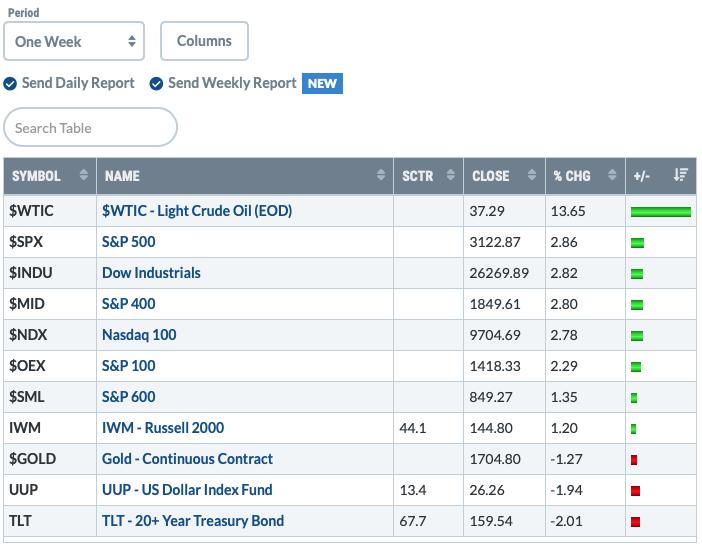Click the red change bar for TLT

click(x=635, y=522)
